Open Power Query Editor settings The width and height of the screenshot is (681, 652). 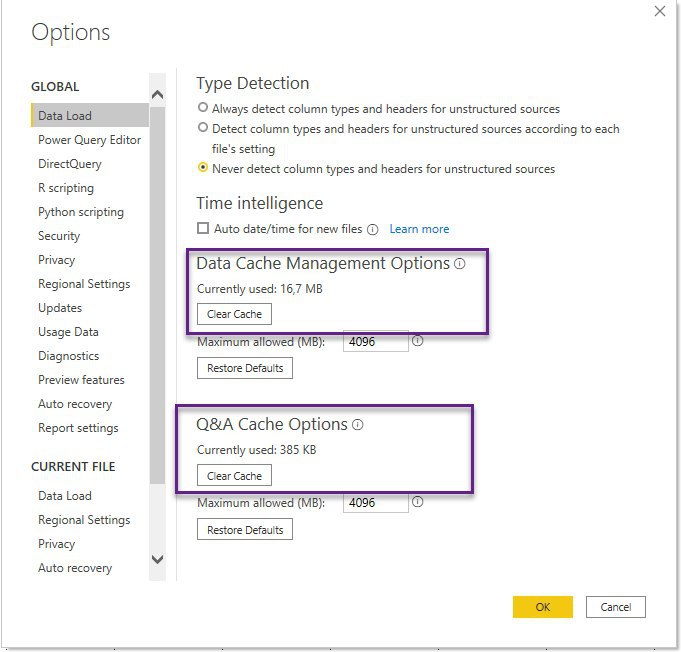89,140
